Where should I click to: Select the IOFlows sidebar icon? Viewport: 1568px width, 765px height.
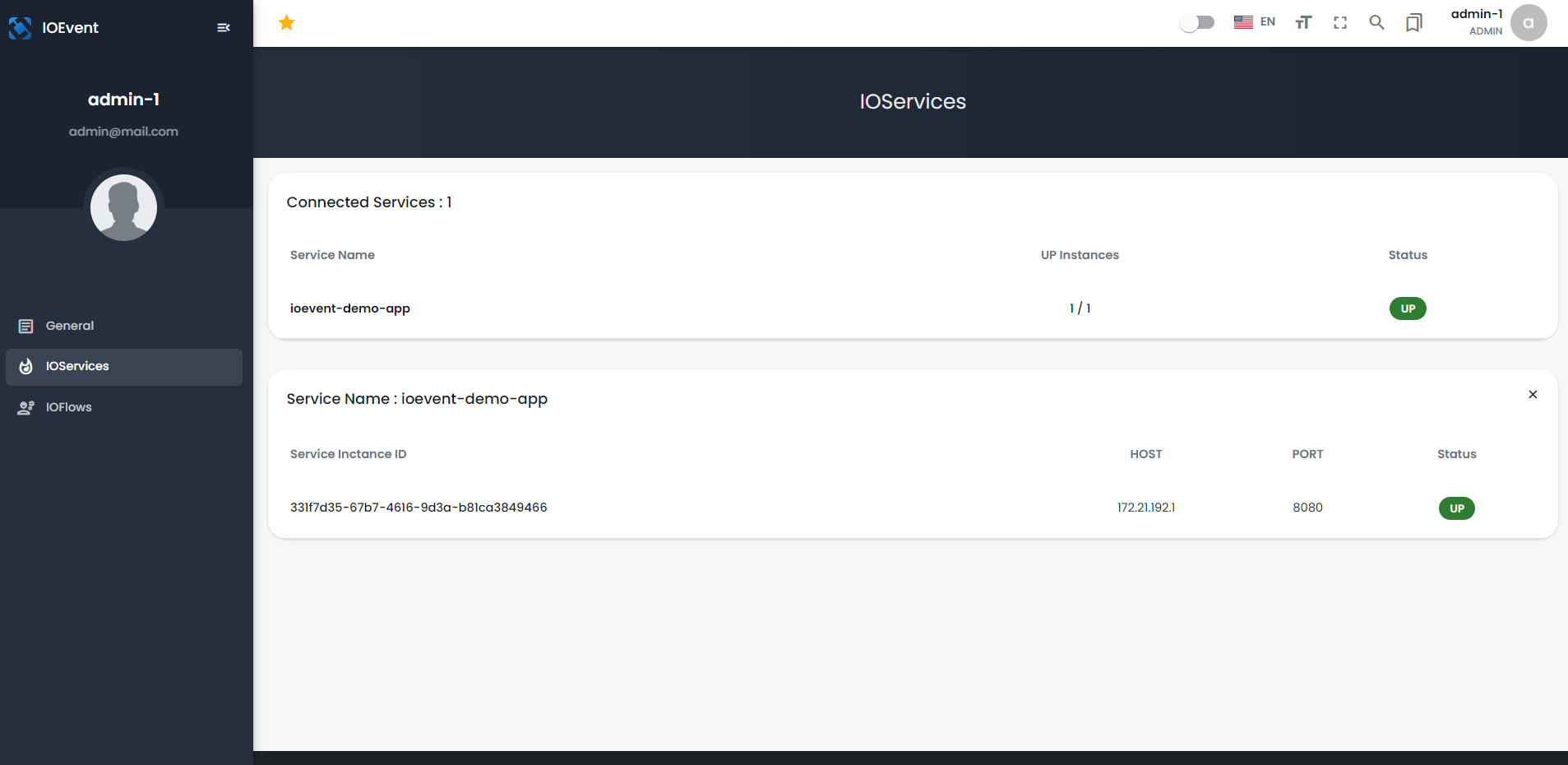point(25,406)
